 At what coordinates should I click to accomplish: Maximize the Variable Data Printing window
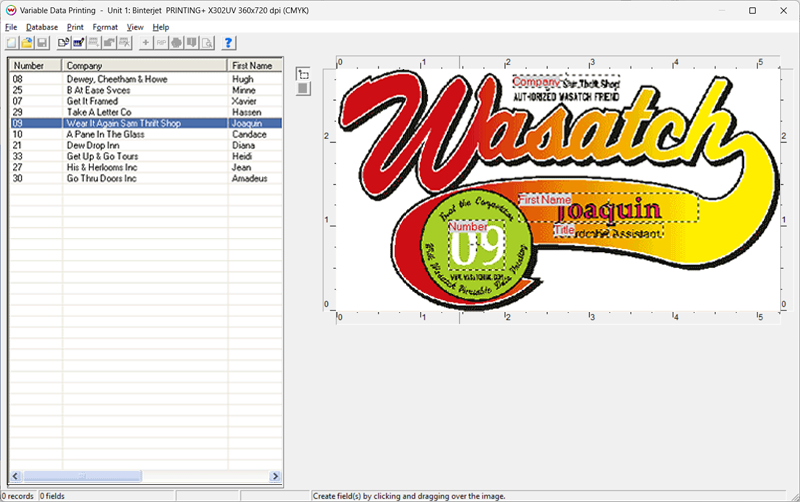tap(753, 10)
